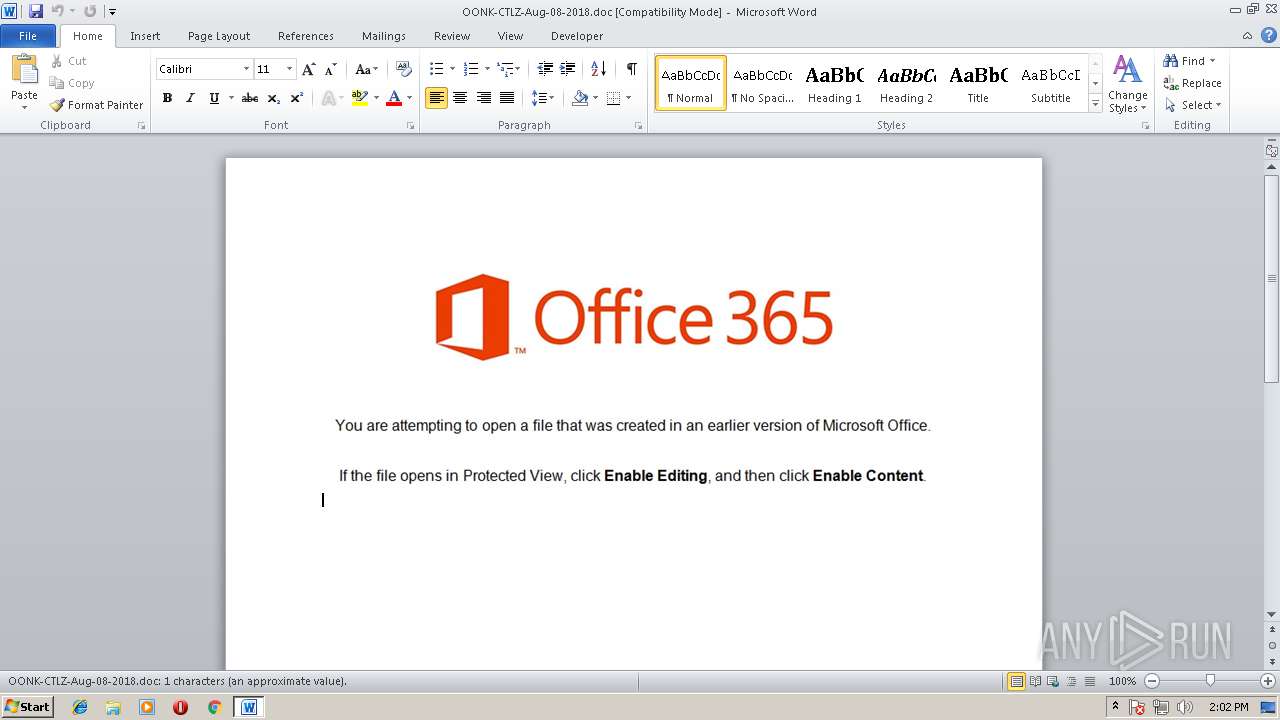Click the Increase Indent icon
Viewport: 1280px width, 720px height.
click(567, 69)
